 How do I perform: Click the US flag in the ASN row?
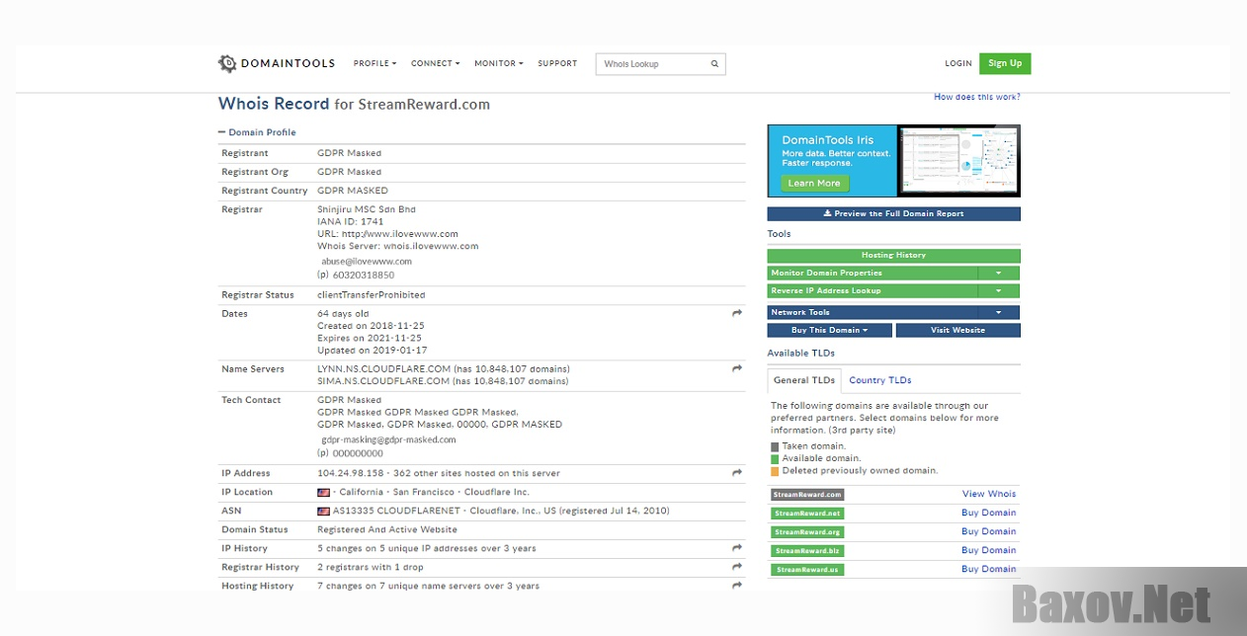[324, 511]
